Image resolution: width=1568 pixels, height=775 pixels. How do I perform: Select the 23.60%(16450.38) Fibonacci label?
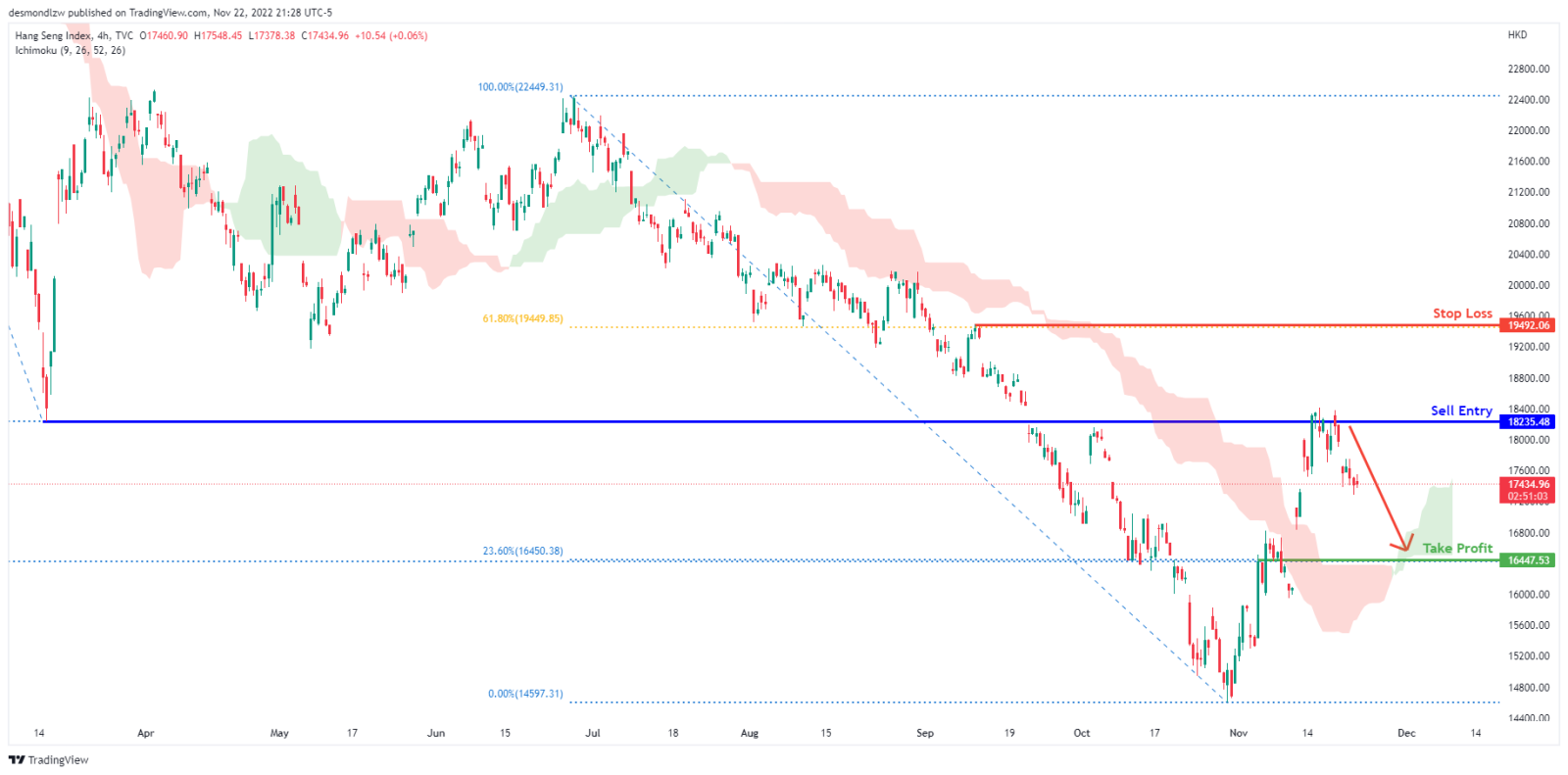(x=522, y=551)
